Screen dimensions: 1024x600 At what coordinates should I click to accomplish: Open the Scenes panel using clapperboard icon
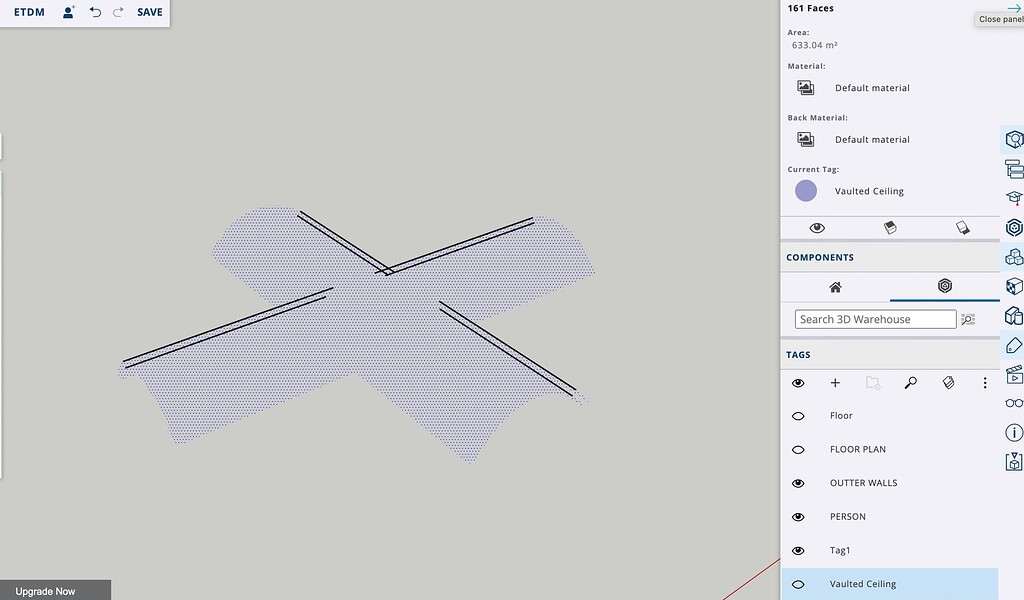(1013, 373)
